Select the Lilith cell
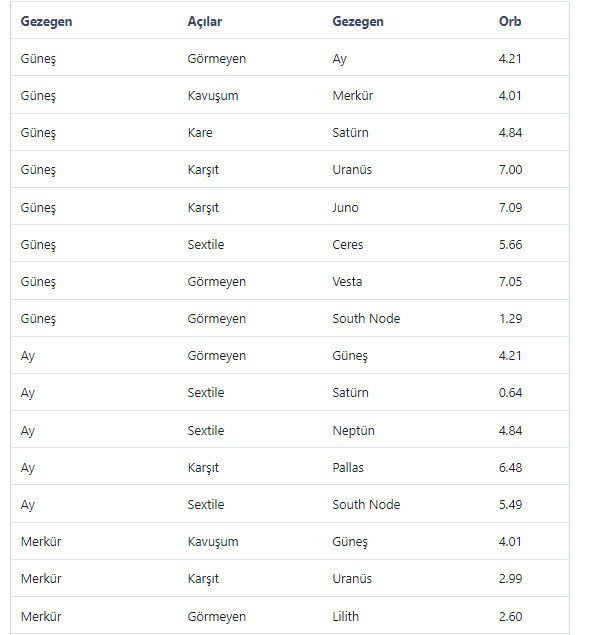This screenshot has height=635, width=591. point(345,616)
